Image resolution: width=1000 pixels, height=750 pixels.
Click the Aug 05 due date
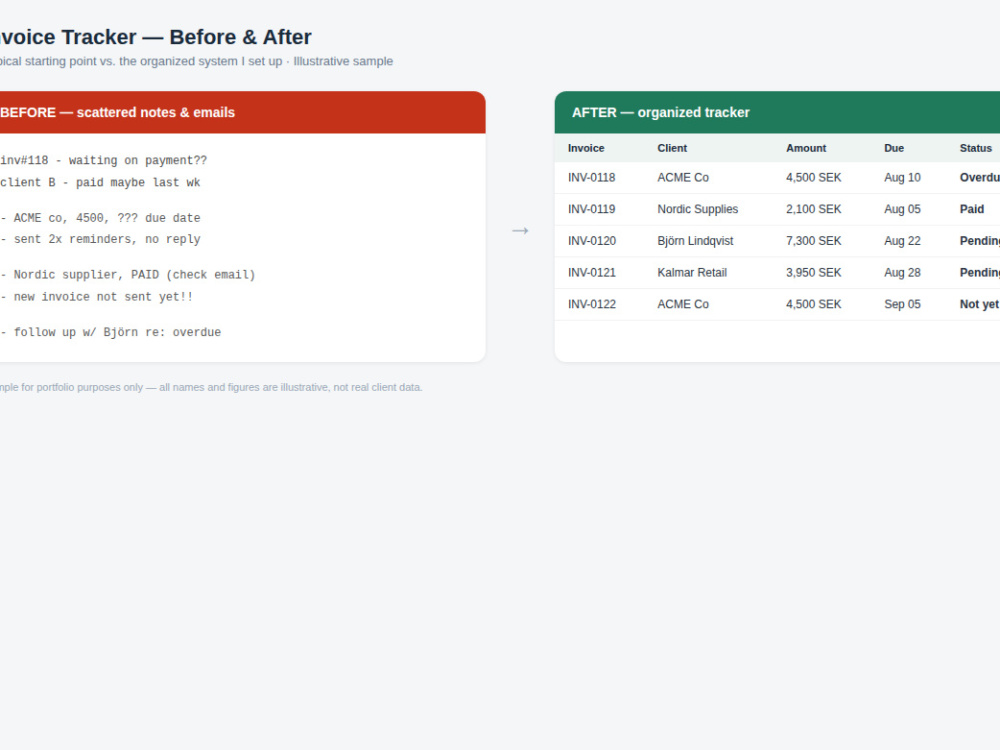click(x=902, y=209)
